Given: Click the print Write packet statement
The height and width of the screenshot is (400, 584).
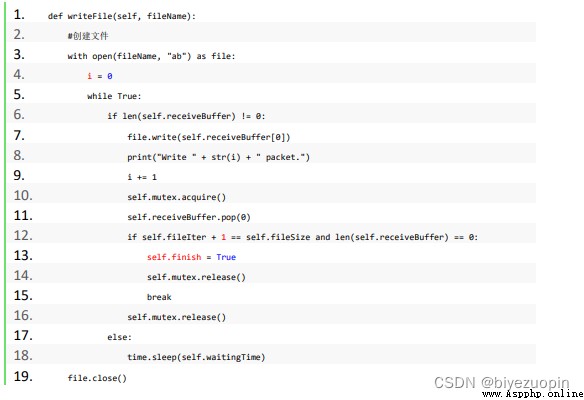Looking at the screenshot, I should tap(218, 157).
